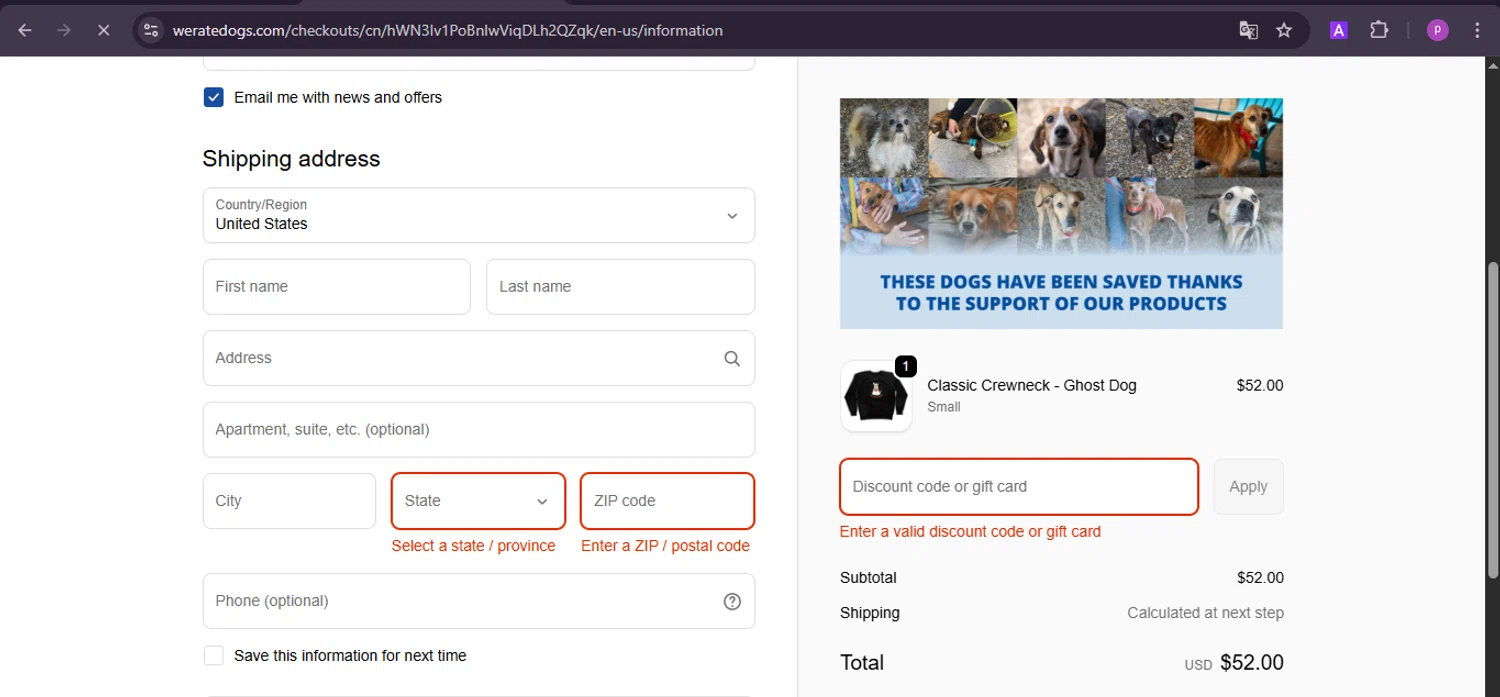The width and height of the screenshot is (1500, 697).
Task: Open the purple A extension icon
Action: coord(1338,30)
